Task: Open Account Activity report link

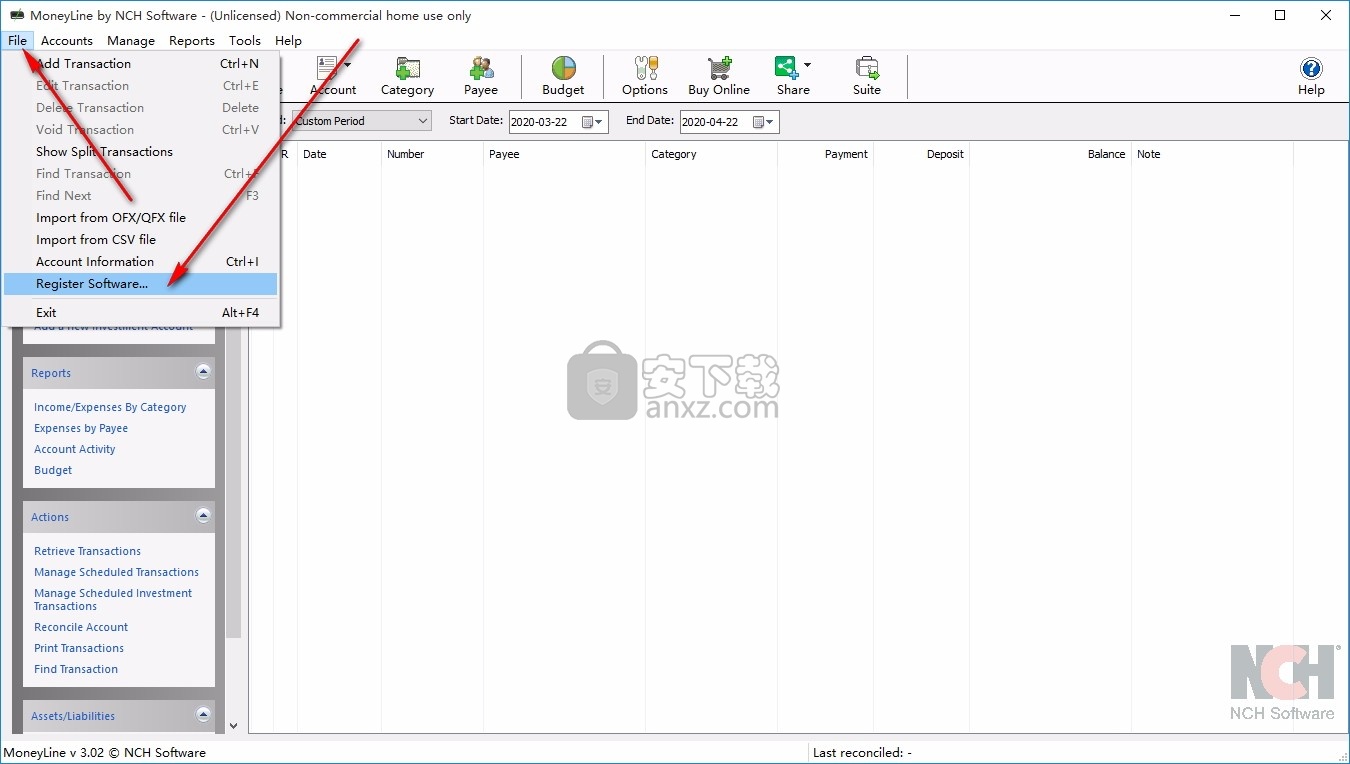Action: pos(75,449)
